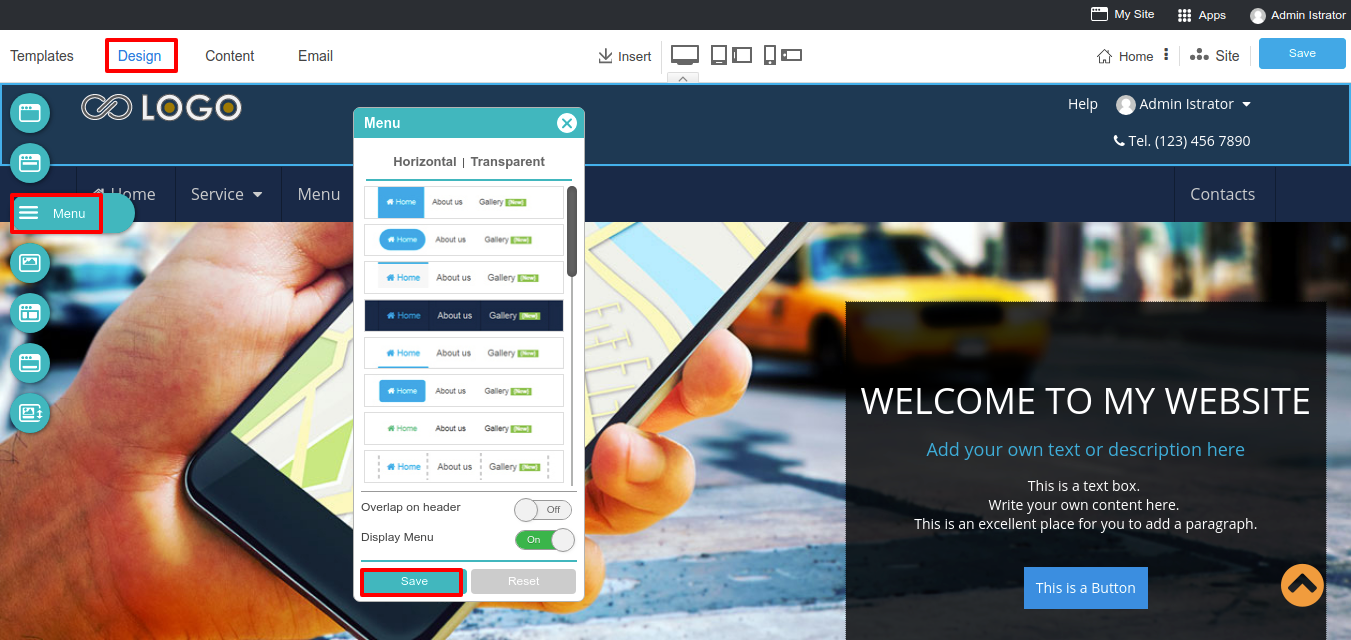Collapse the toolbar with the chevron tab
Viewport: 1351px width, 640px height.
[x=683, y=78]
